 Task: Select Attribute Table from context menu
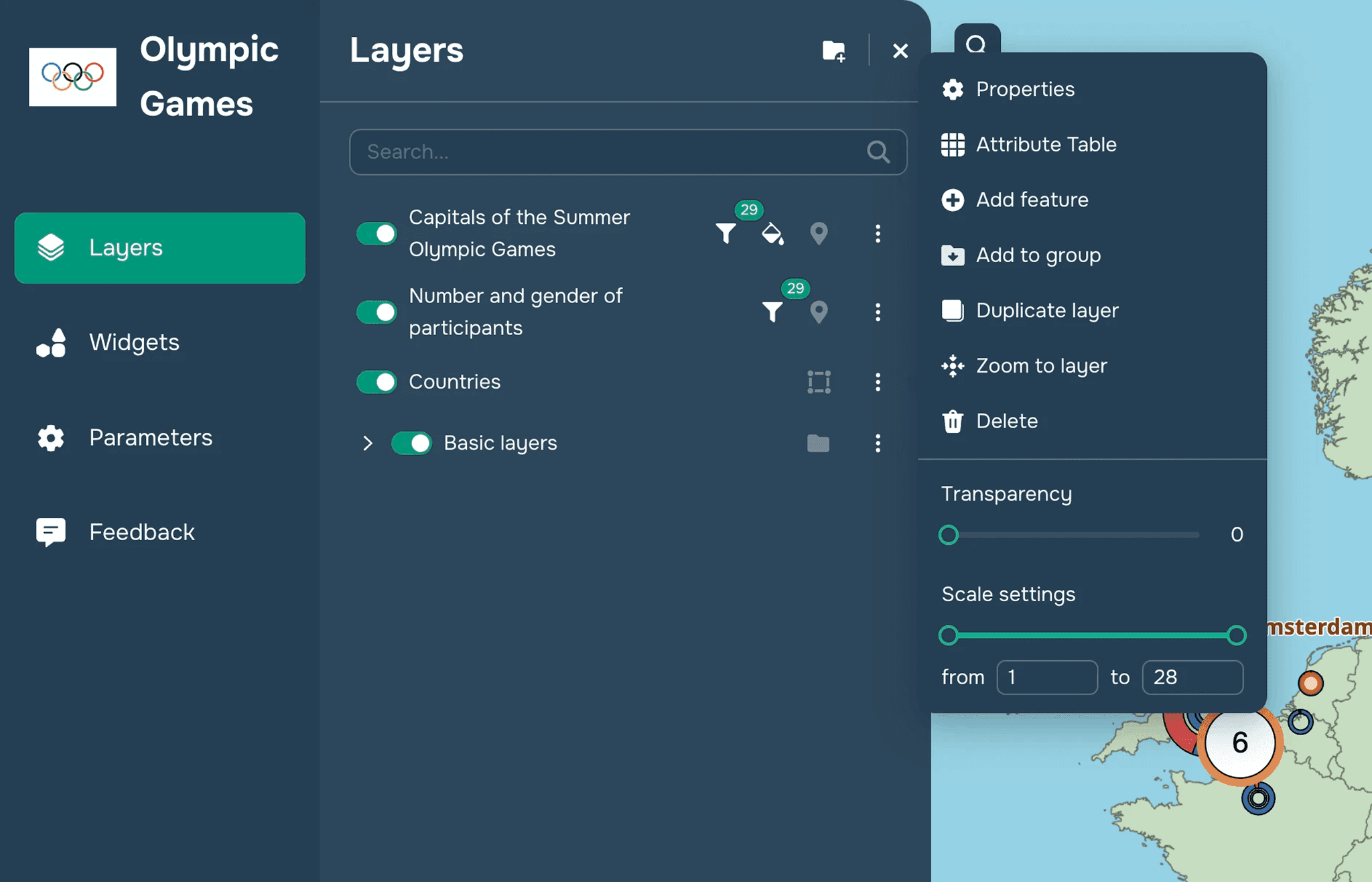[1045, 145]
